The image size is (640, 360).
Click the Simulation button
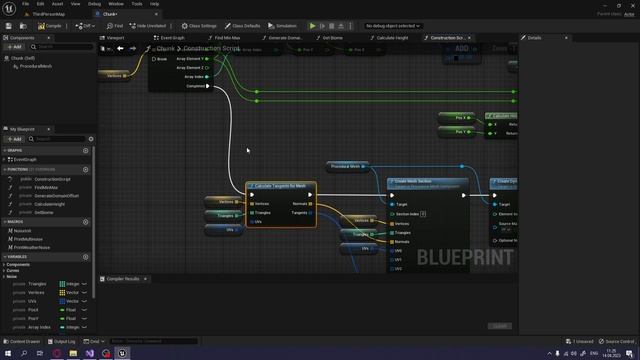tap(282, 26)
